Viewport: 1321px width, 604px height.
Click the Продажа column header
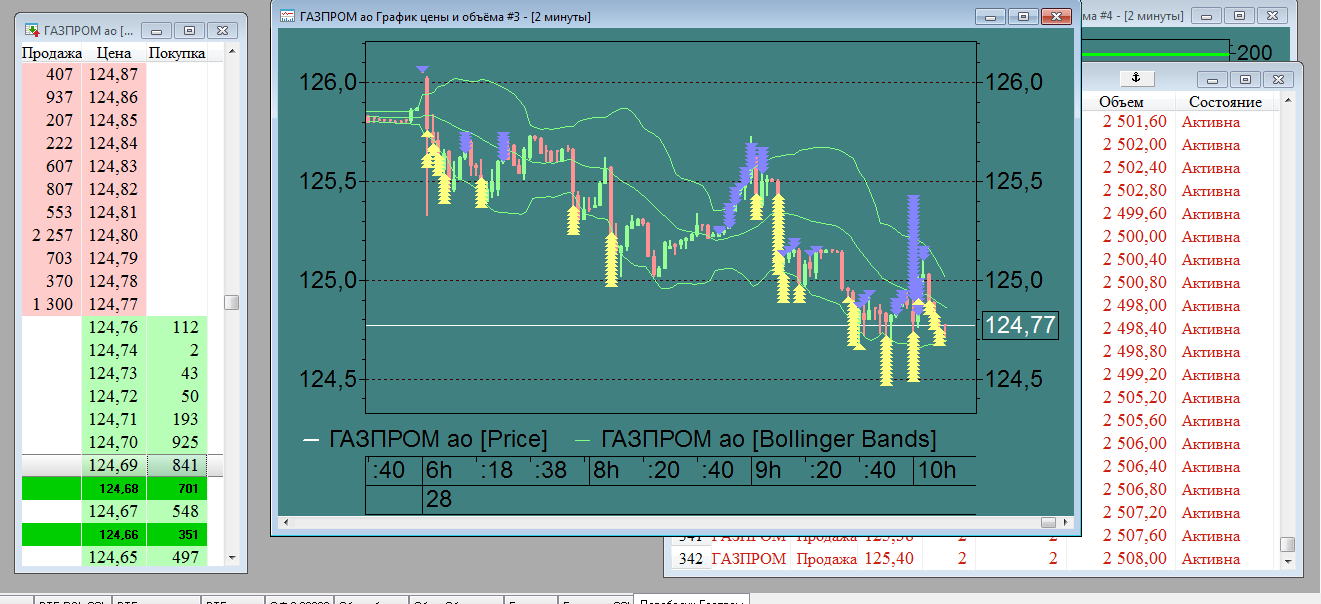point(51,53)
